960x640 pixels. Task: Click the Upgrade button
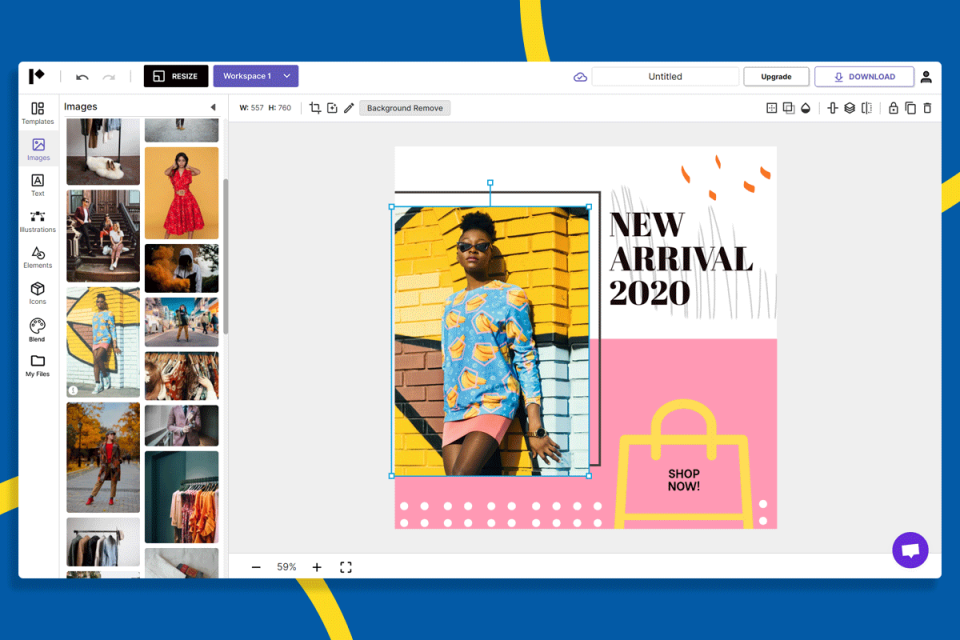pyautogui.click(x=776, y=76)
